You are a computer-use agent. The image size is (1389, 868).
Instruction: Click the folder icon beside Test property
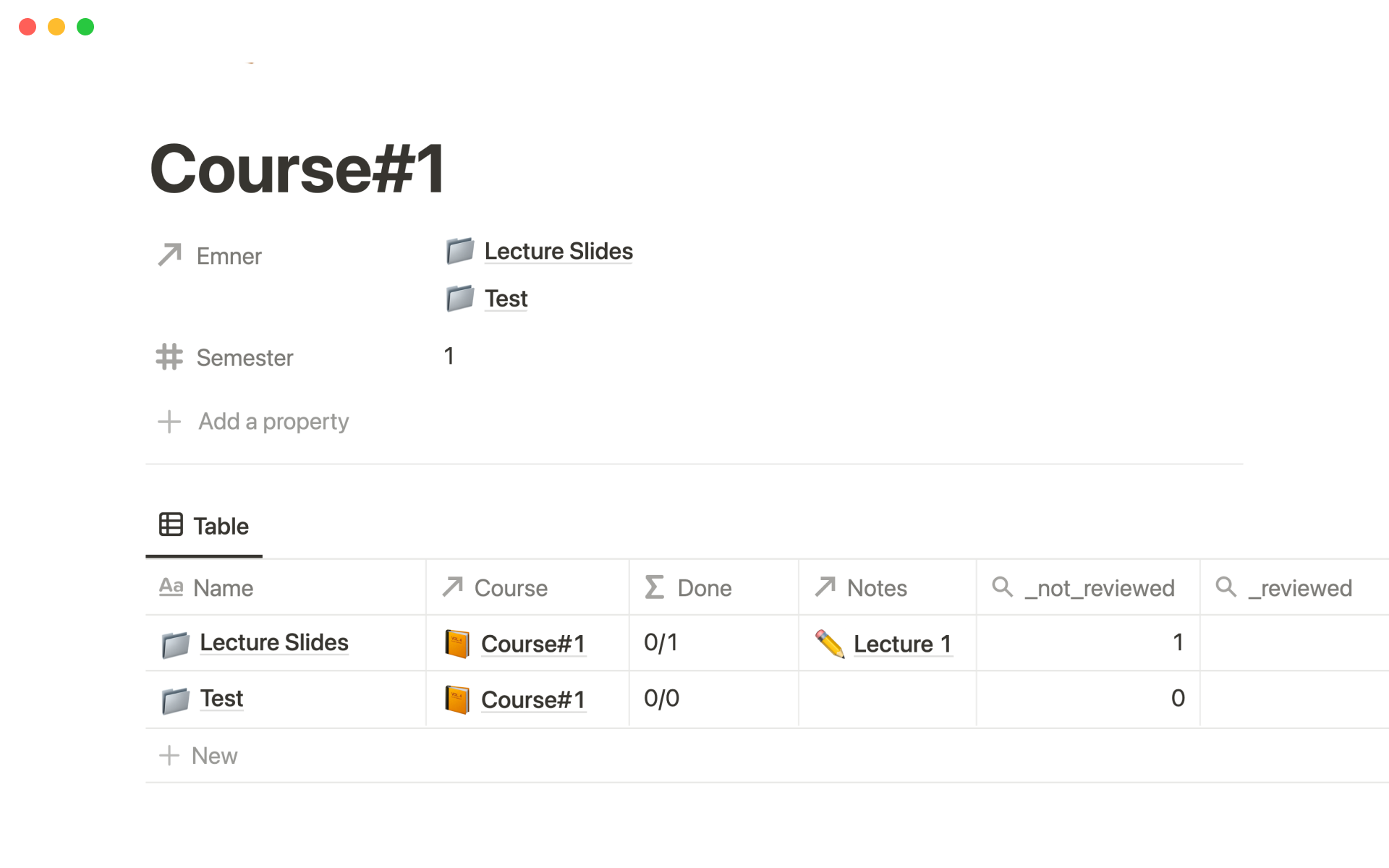tap(459, 298)
